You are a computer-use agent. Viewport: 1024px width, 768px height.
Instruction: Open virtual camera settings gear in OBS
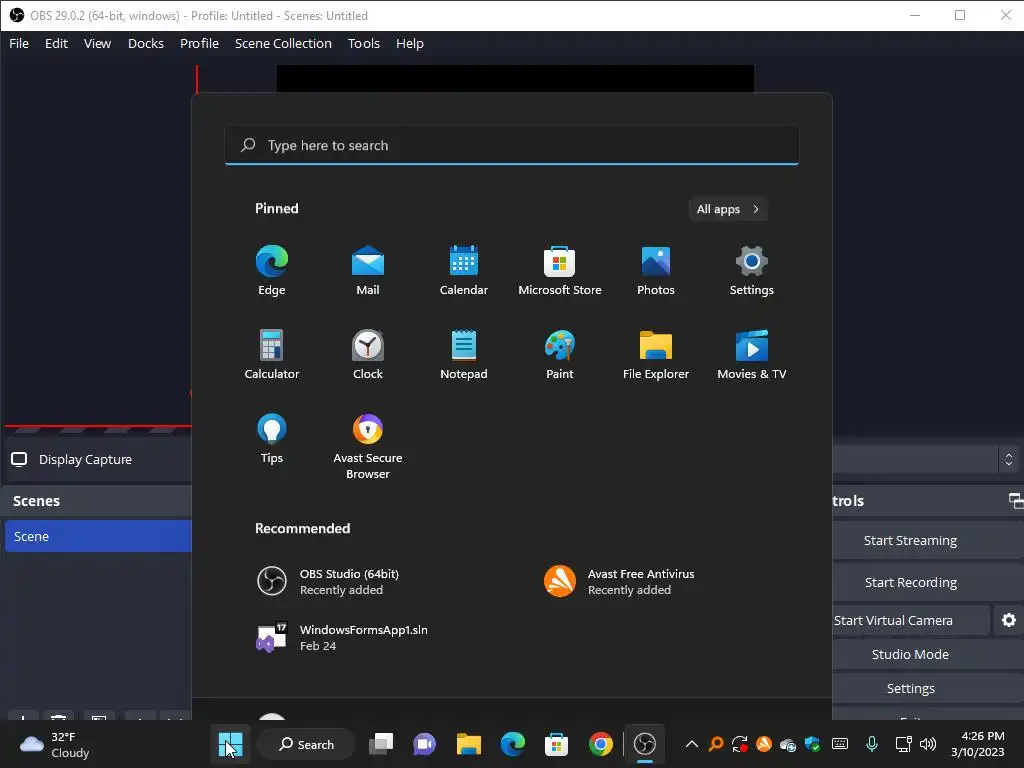(1009, 620)
